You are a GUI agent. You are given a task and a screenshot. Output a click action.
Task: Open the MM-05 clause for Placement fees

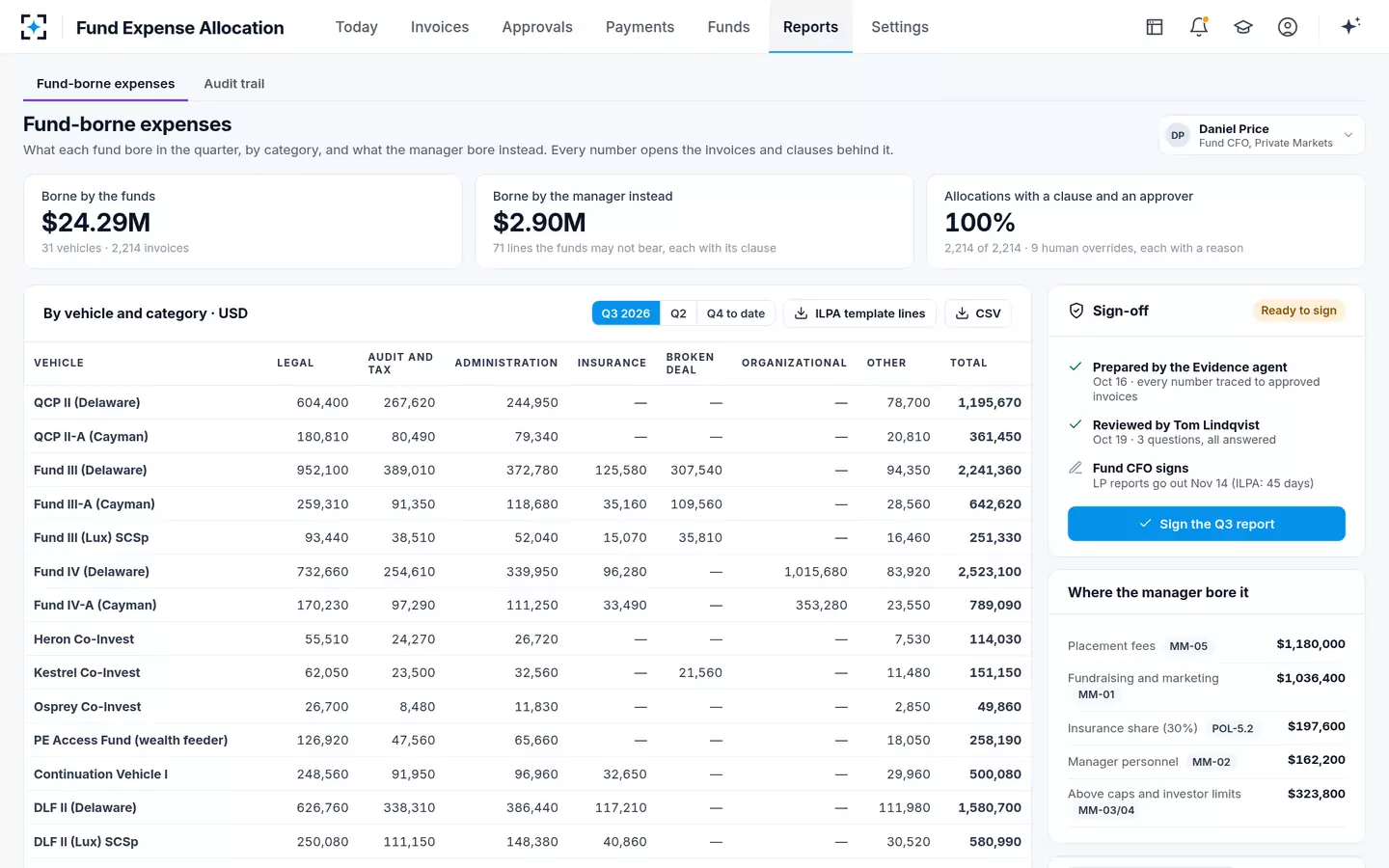point(1188,646)
